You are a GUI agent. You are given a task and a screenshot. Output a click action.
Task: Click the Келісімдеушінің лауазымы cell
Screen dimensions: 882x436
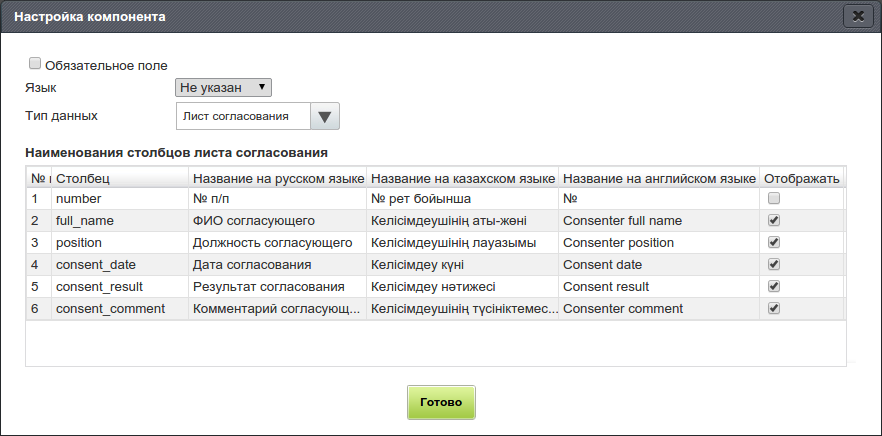(x=462, y=242)
